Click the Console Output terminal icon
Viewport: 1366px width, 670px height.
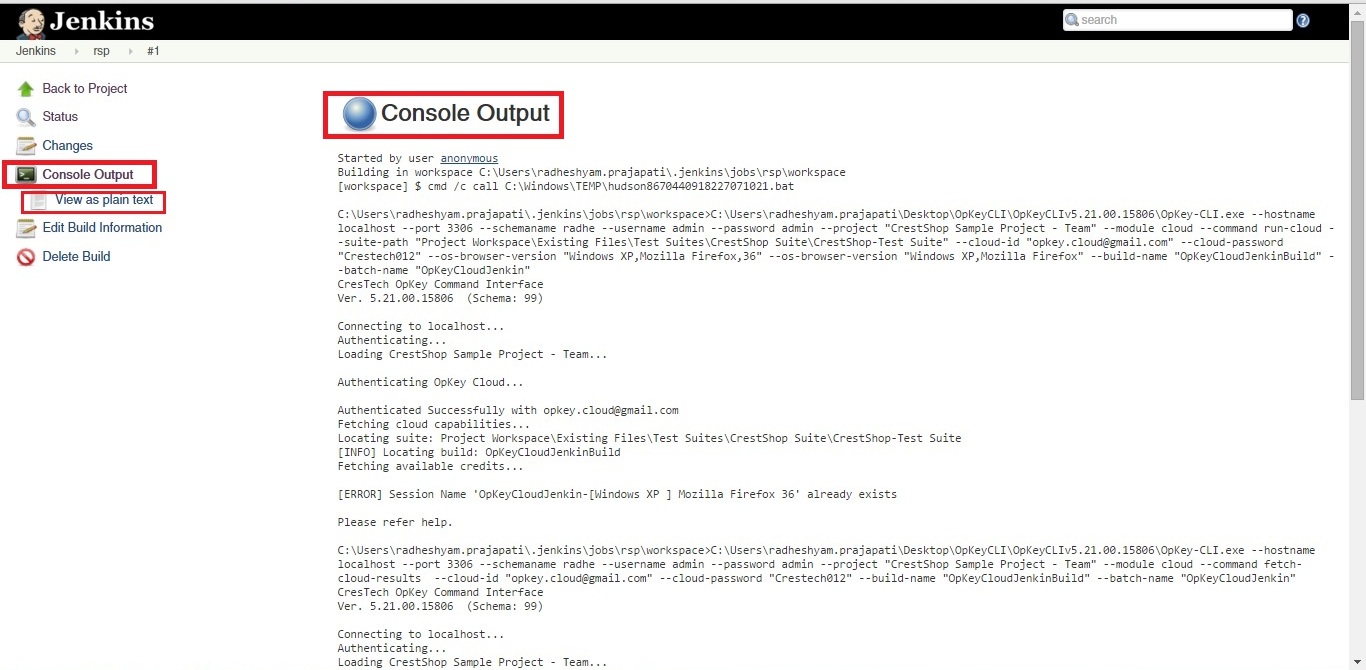(x=26, y=175)
